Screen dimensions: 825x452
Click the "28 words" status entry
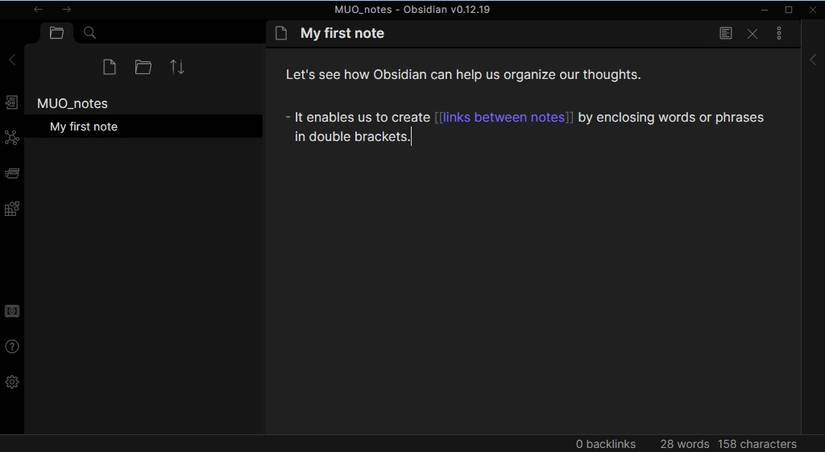pyautogui.click(x=685, y=444)
